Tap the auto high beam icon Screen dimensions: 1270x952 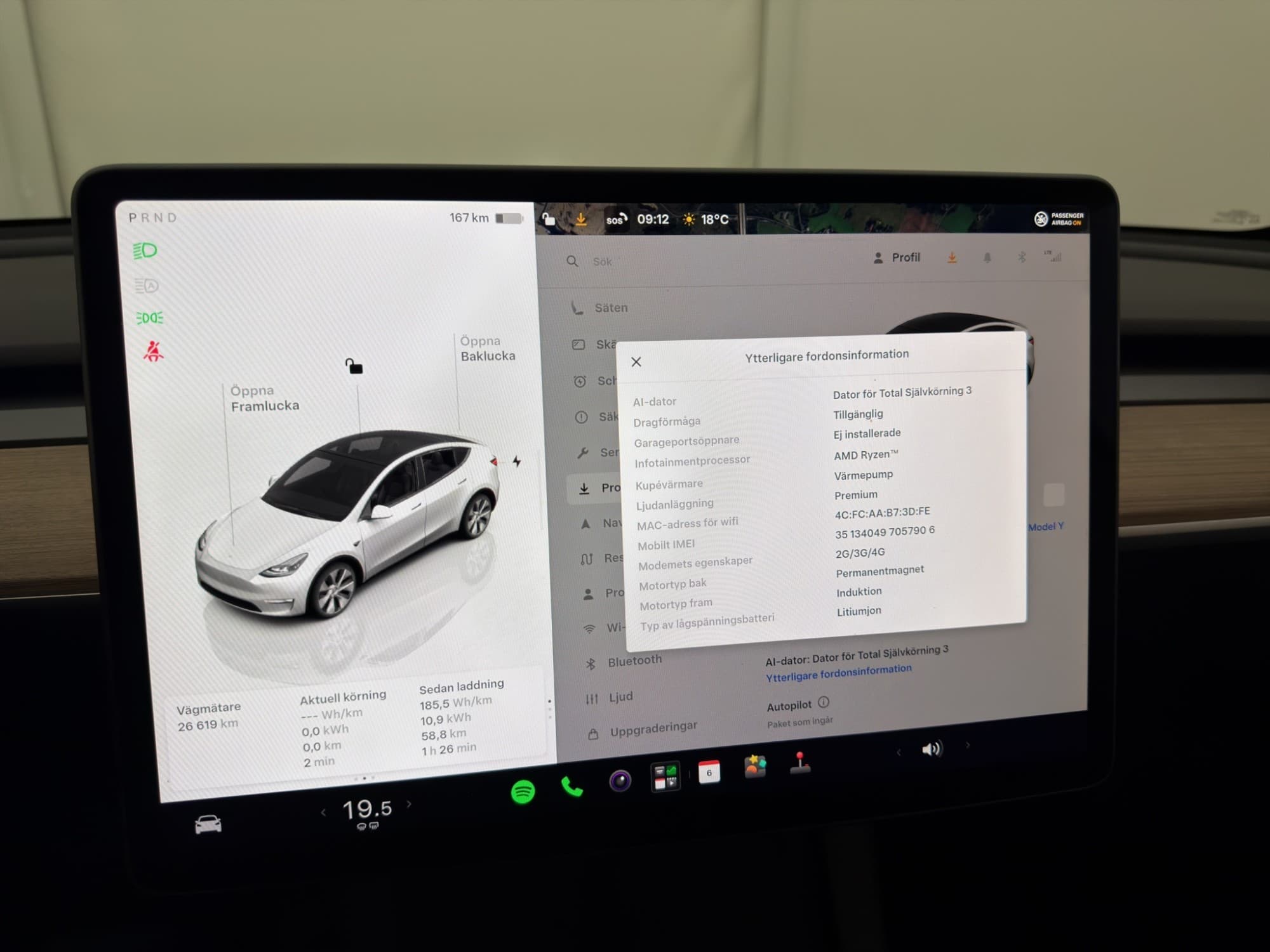146,286
